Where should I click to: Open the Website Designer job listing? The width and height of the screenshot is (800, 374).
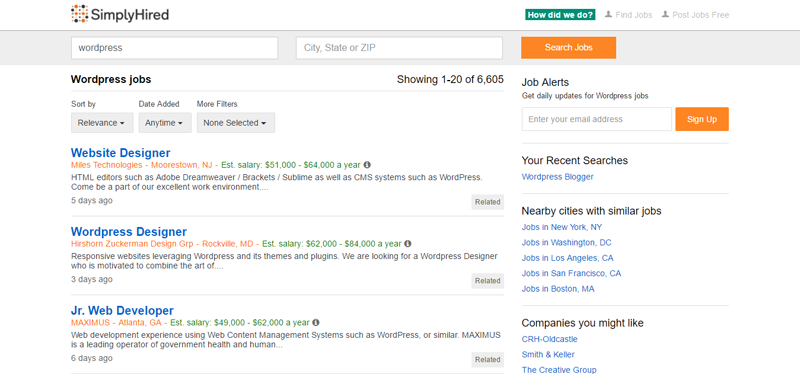pos(120,153)
